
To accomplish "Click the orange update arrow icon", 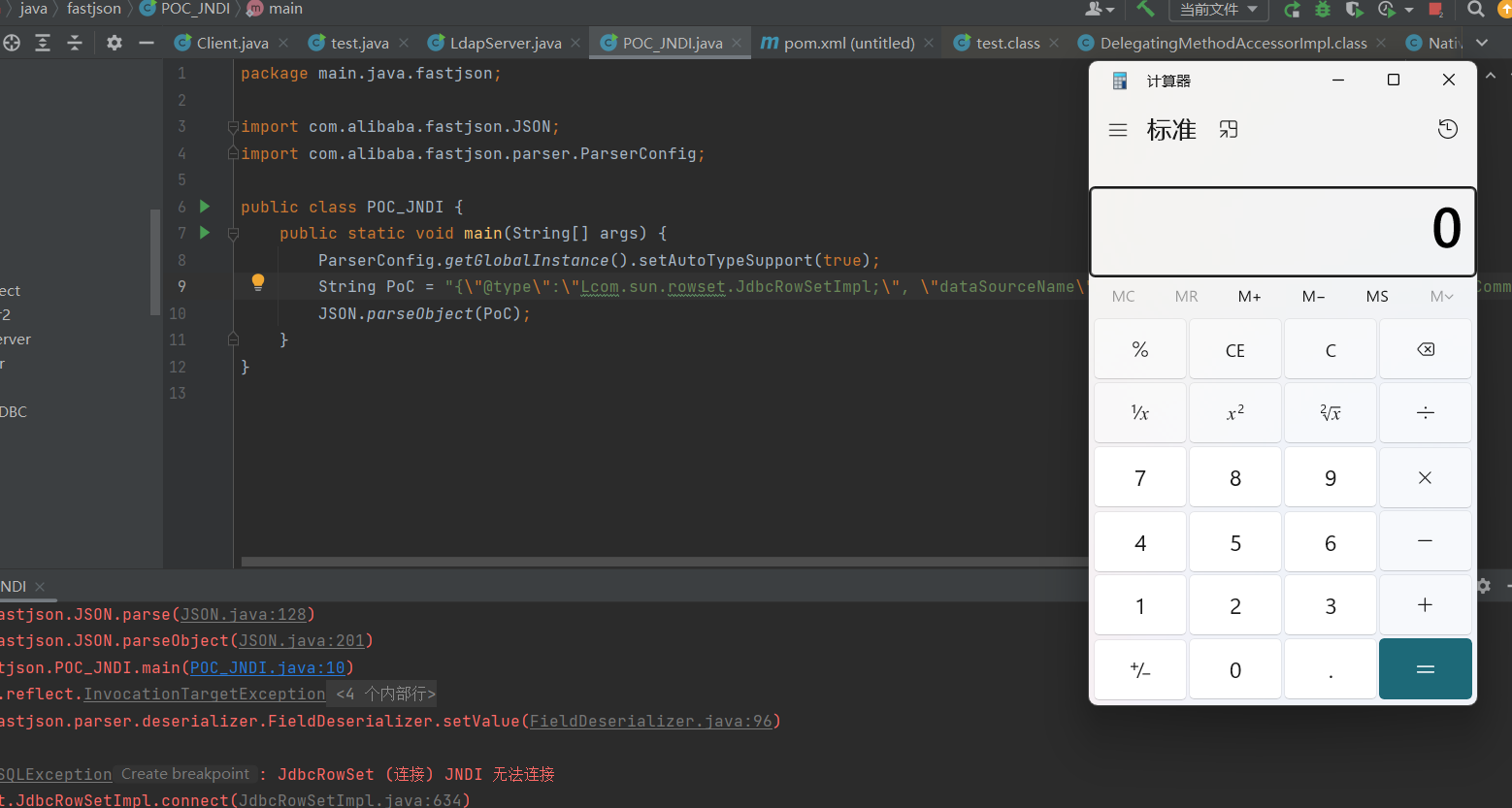I will 1505,10.
